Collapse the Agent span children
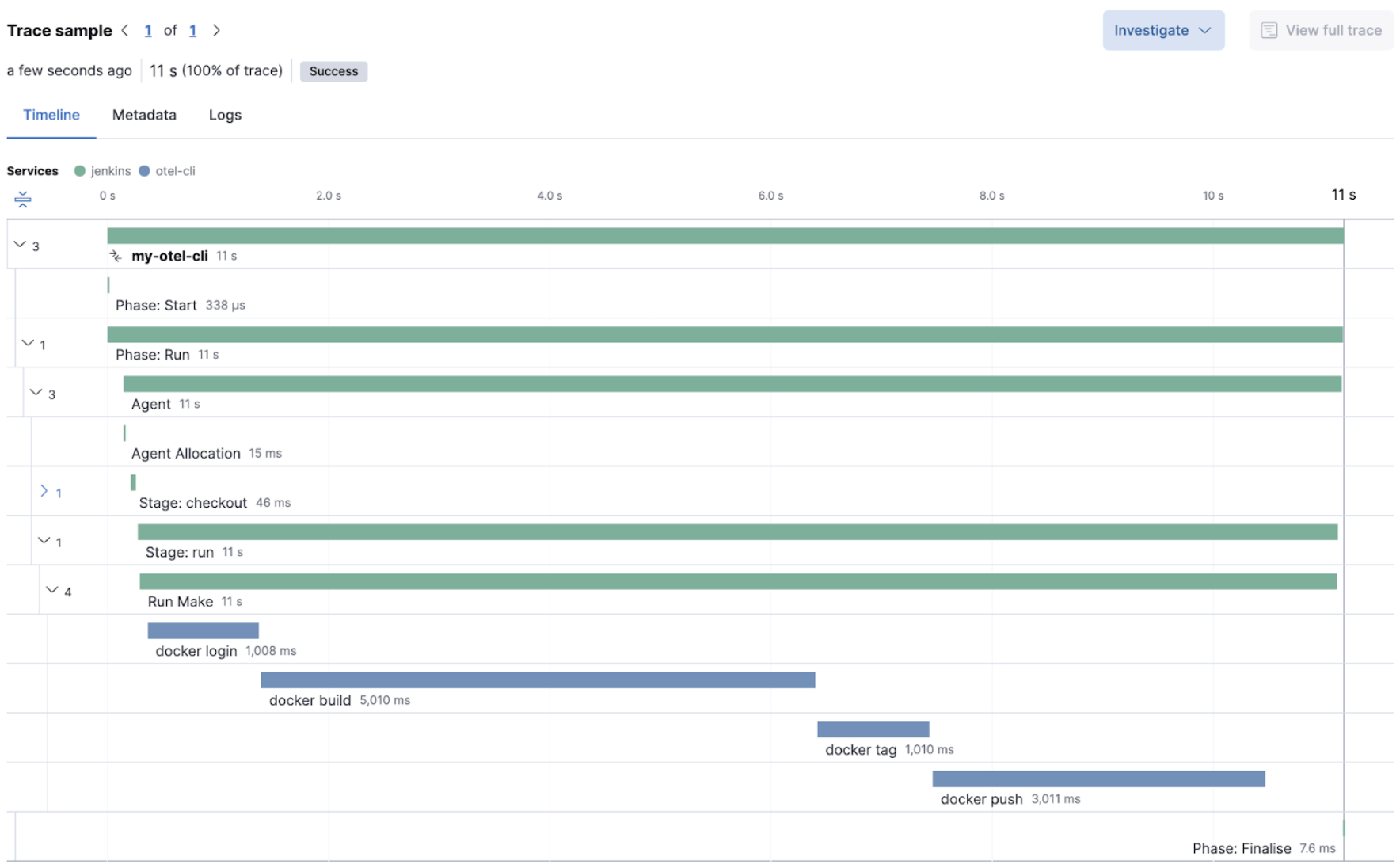Screen dimensions: 1400x868 click(36, 392)
